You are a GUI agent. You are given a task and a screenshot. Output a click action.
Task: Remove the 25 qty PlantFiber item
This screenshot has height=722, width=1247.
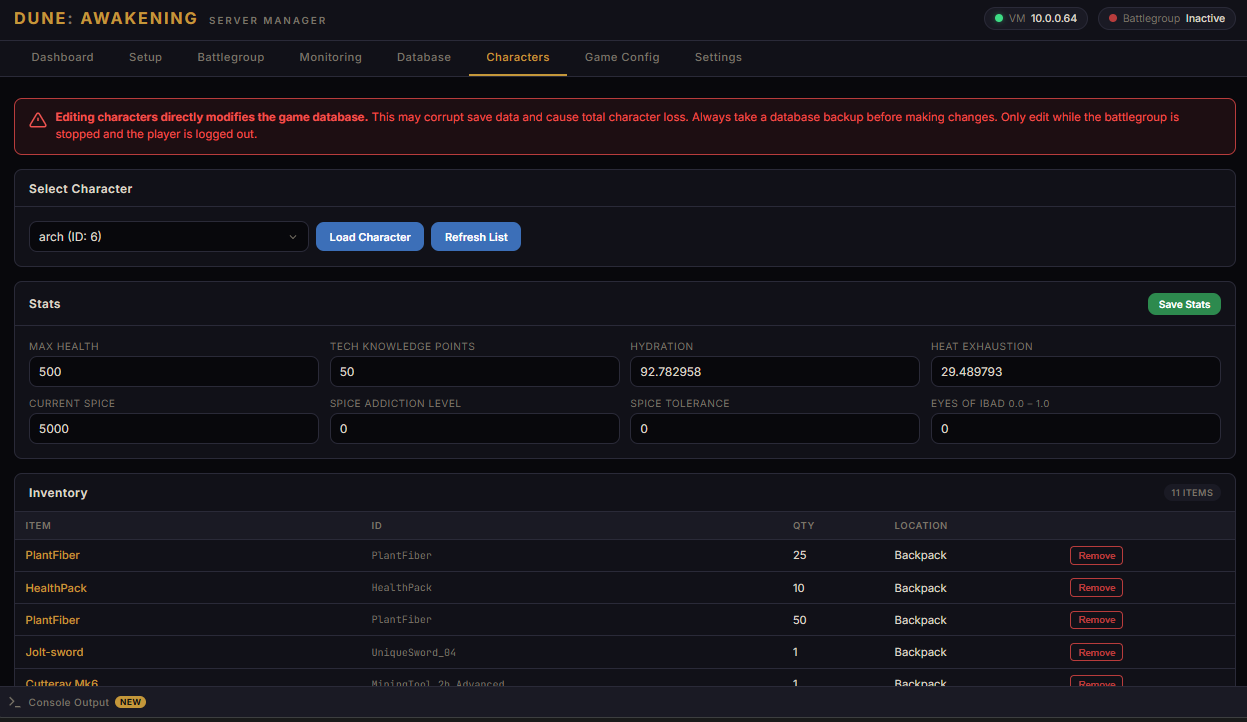pos(1096,555)
